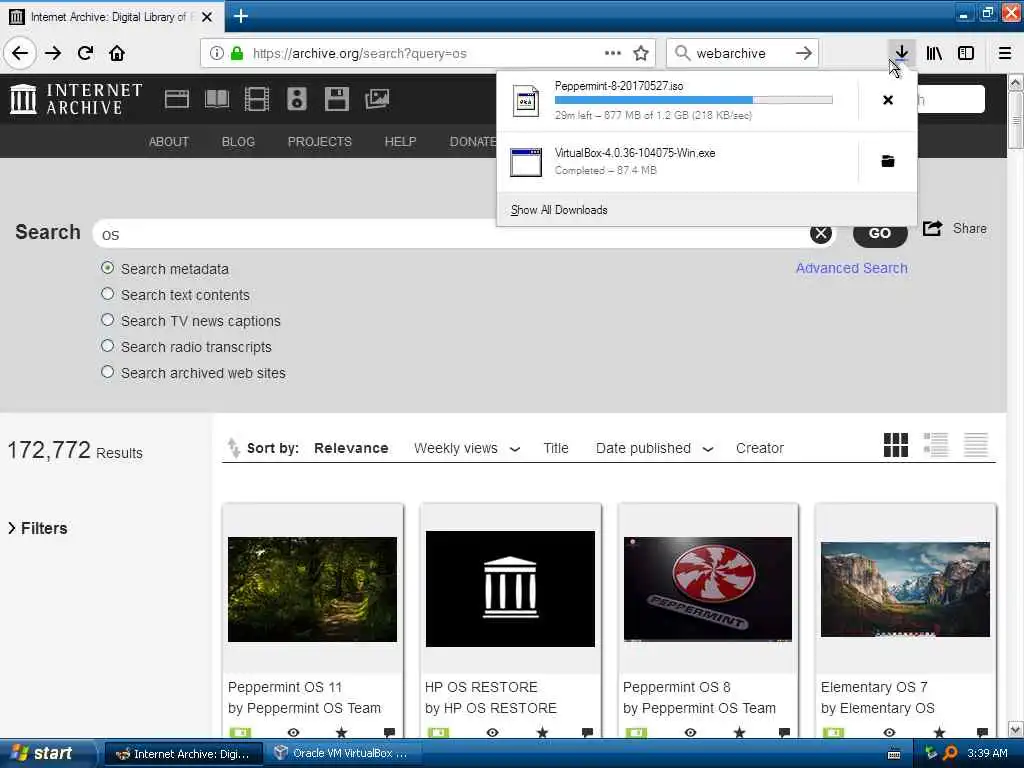Image resolution: width=1024 pixels, height=768 pixels.
Task: Bookmark this page with the star
Action: pyautogui.click(x=641, y=53)
